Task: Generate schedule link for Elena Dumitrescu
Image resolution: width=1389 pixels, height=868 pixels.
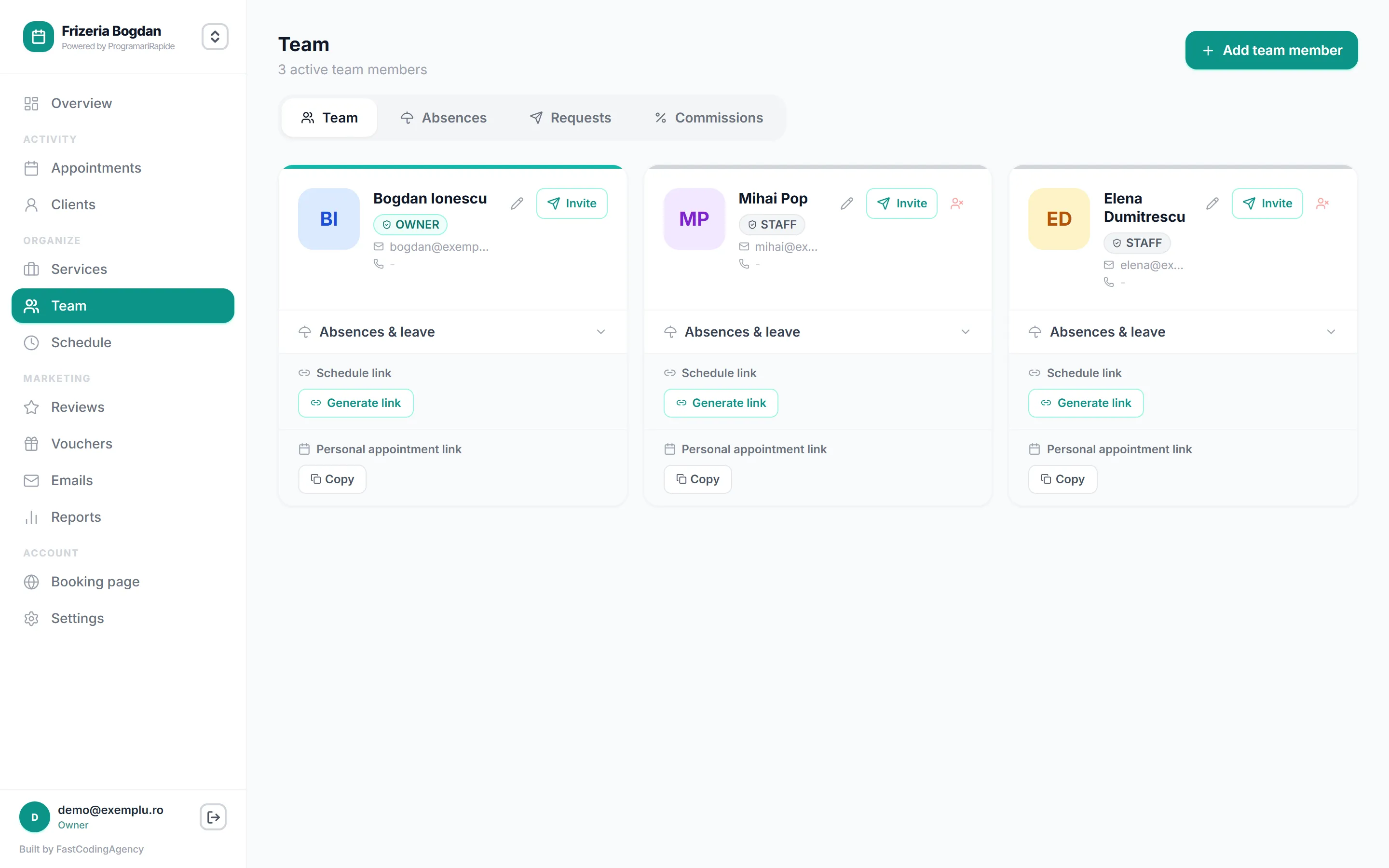Action: [1086, 403]
